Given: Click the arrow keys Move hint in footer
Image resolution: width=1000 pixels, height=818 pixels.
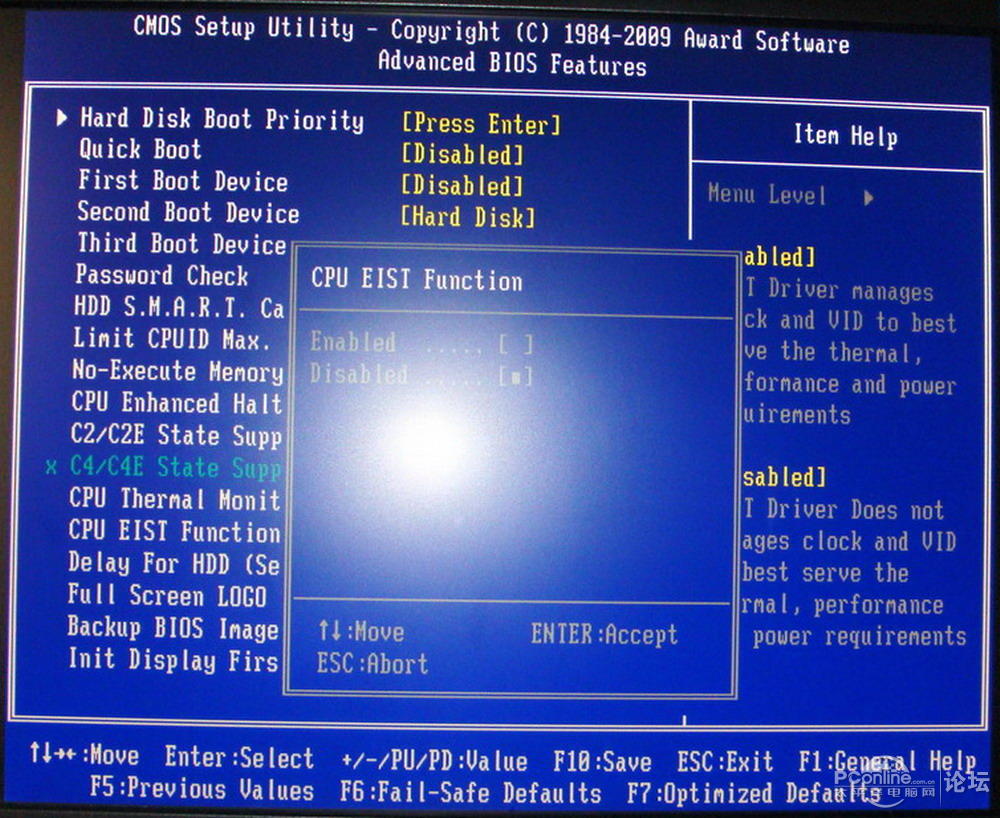Looking at the screenshot, I should [x=84, y=756].
